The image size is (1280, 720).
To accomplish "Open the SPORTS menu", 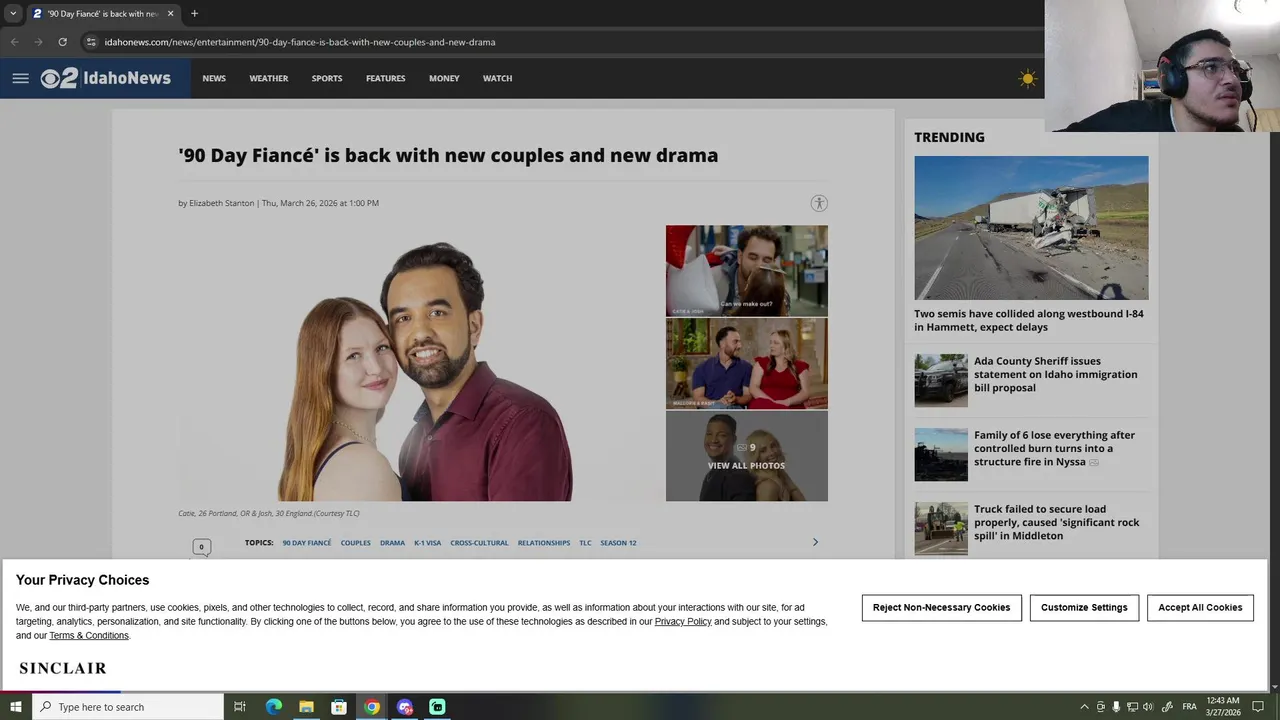I will click(x=327, y=78).
